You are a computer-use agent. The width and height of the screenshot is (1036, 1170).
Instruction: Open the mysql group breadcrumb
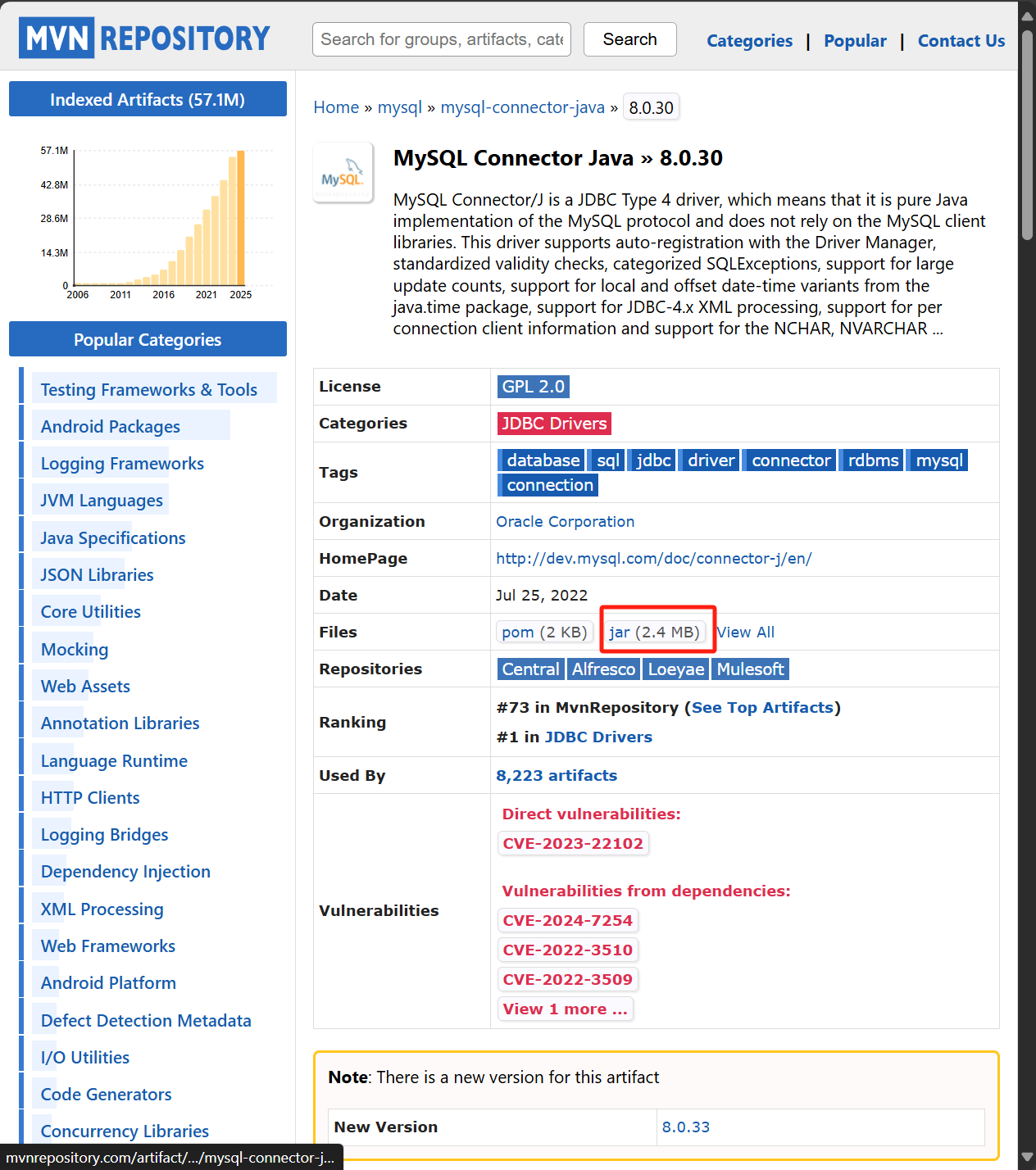coord(399,107)
